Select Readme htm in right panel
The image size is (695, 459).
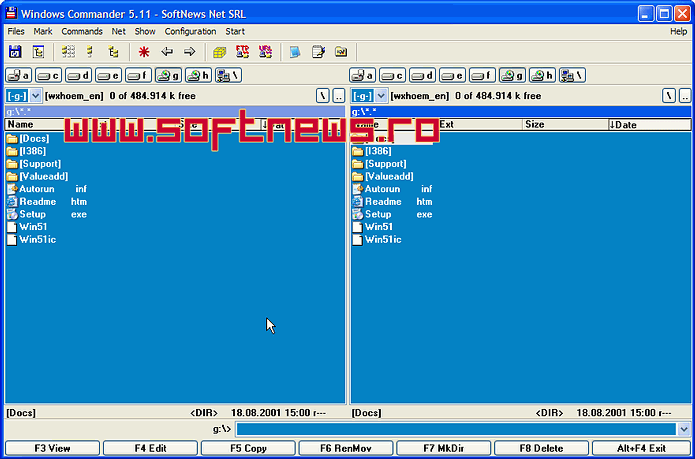[x=393, y=202]
